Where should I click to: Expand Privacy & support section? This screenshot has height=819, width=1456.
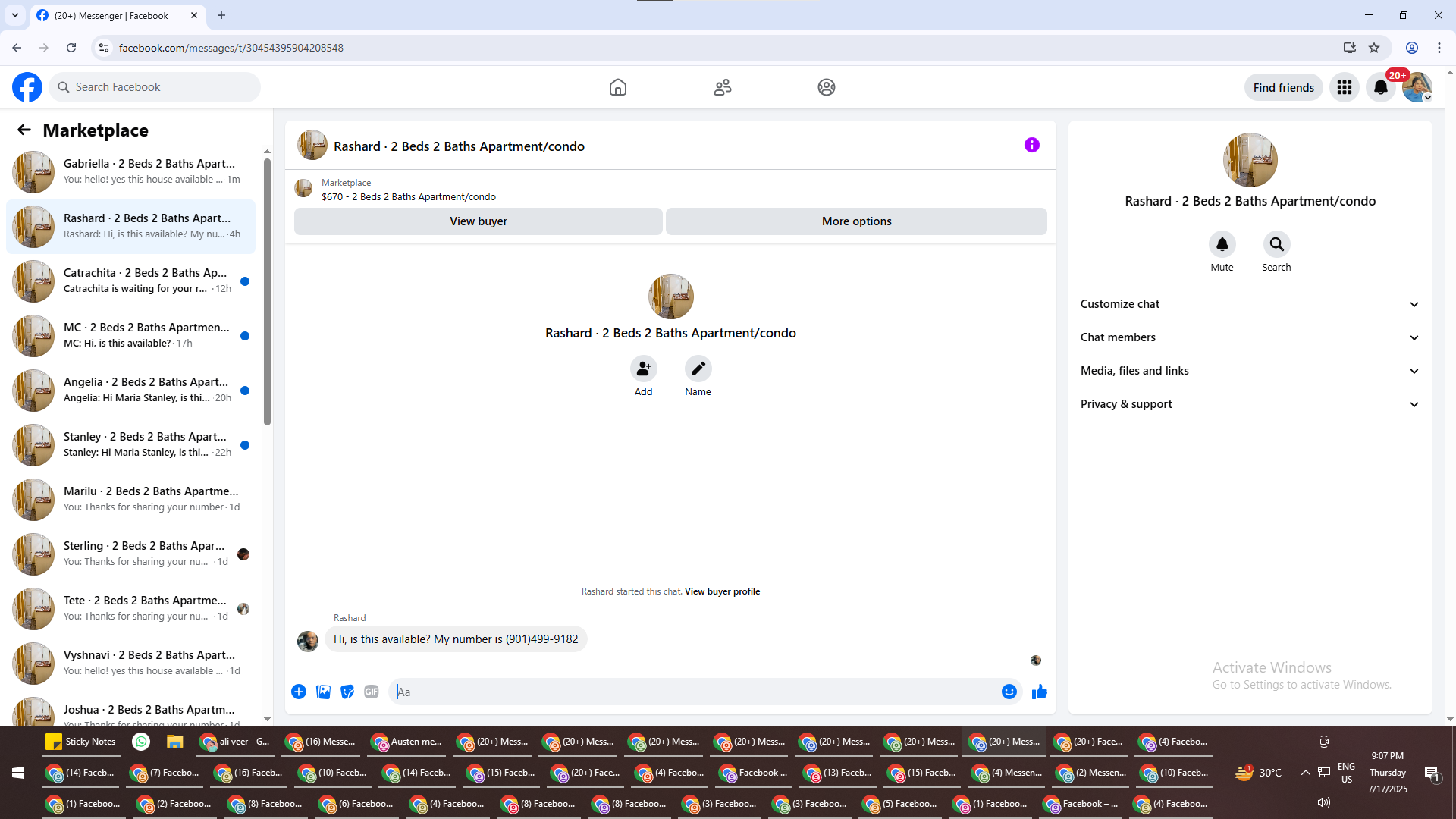coord(1250,404)
